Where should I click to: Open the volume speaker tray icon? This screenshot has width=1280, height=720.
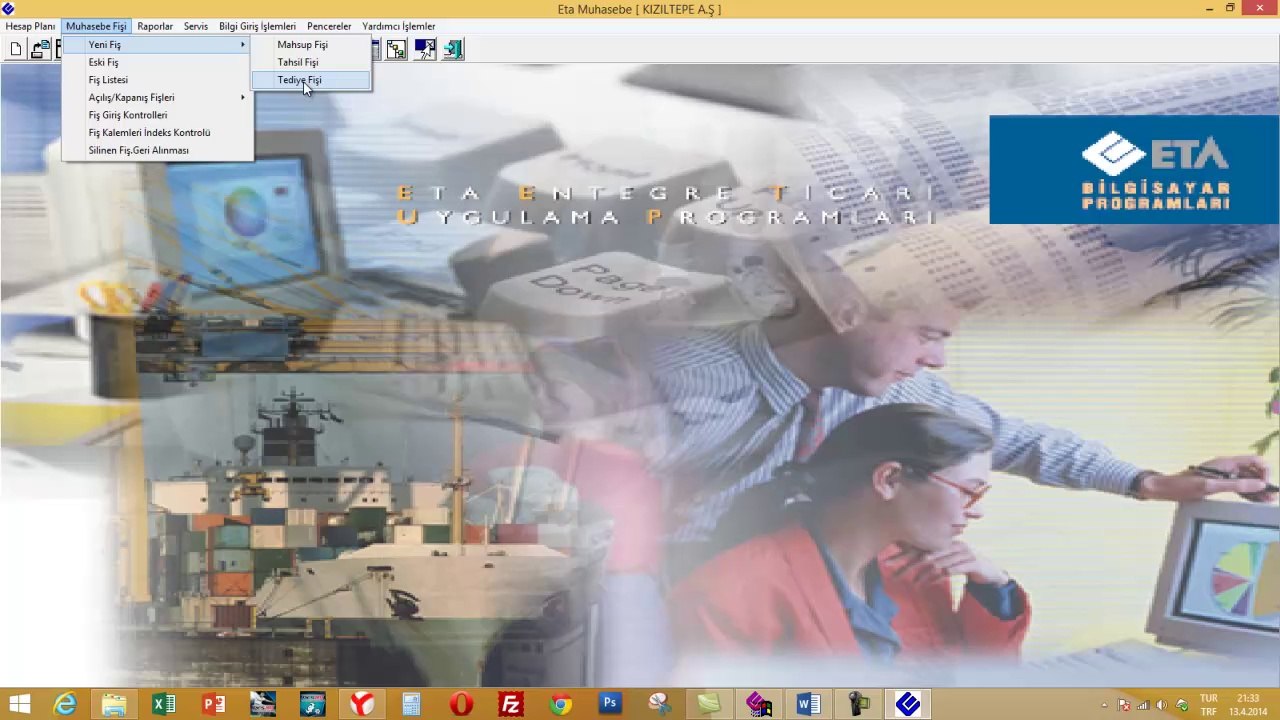1161,706
